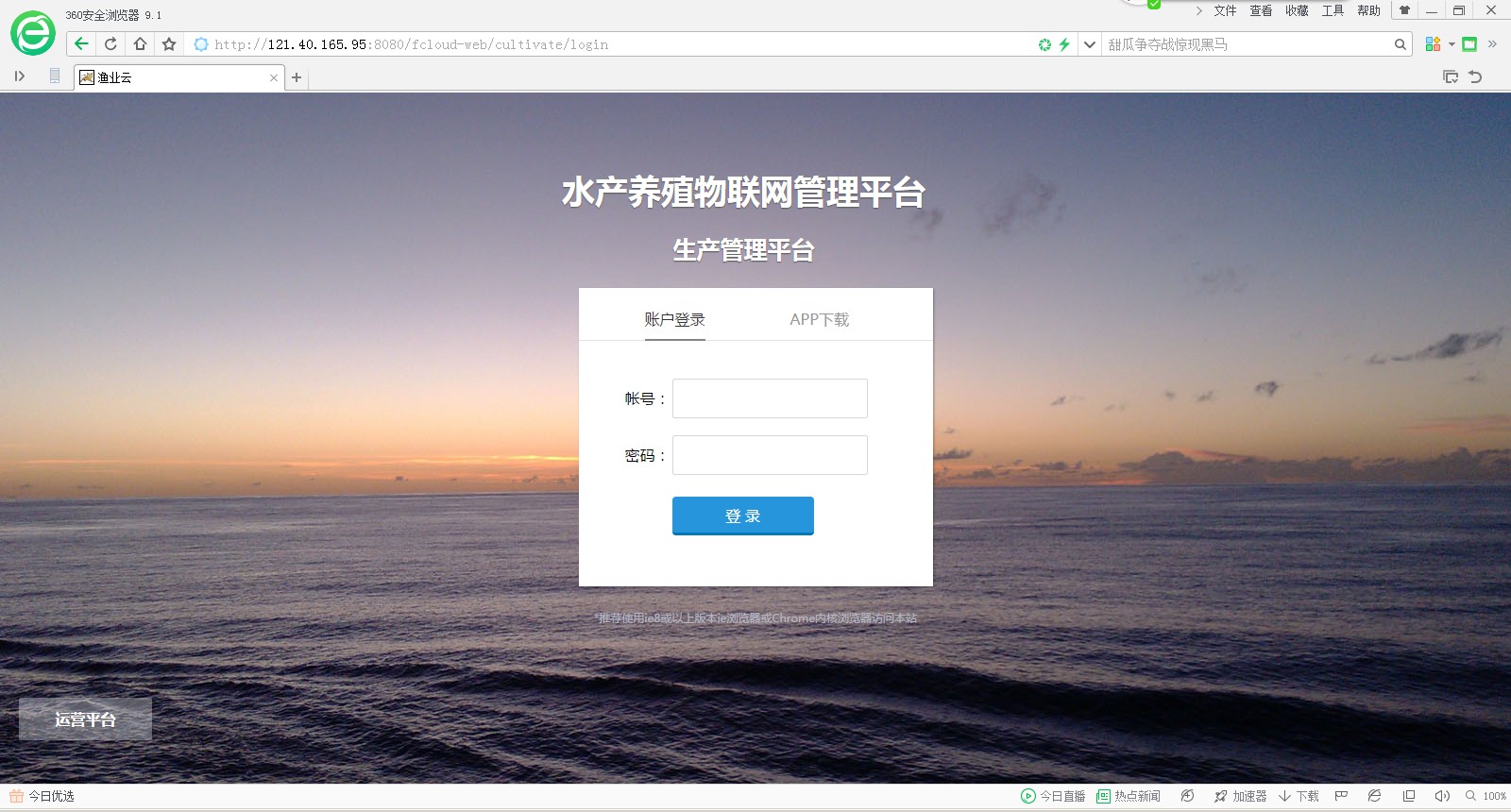
Task: Open the 下载 download manager
Action: (1299, 796)
